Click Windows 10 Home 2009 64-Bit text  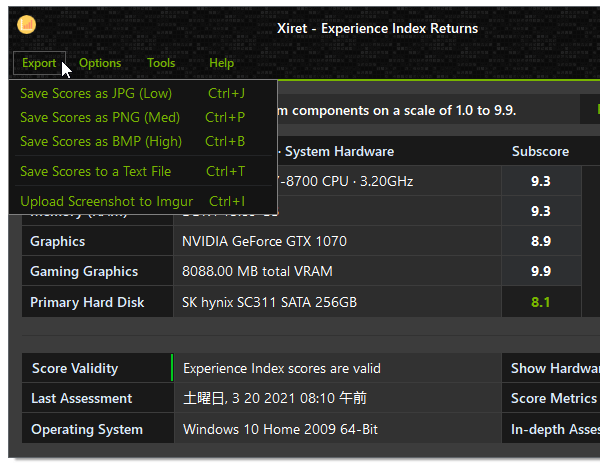coord(280,429)
